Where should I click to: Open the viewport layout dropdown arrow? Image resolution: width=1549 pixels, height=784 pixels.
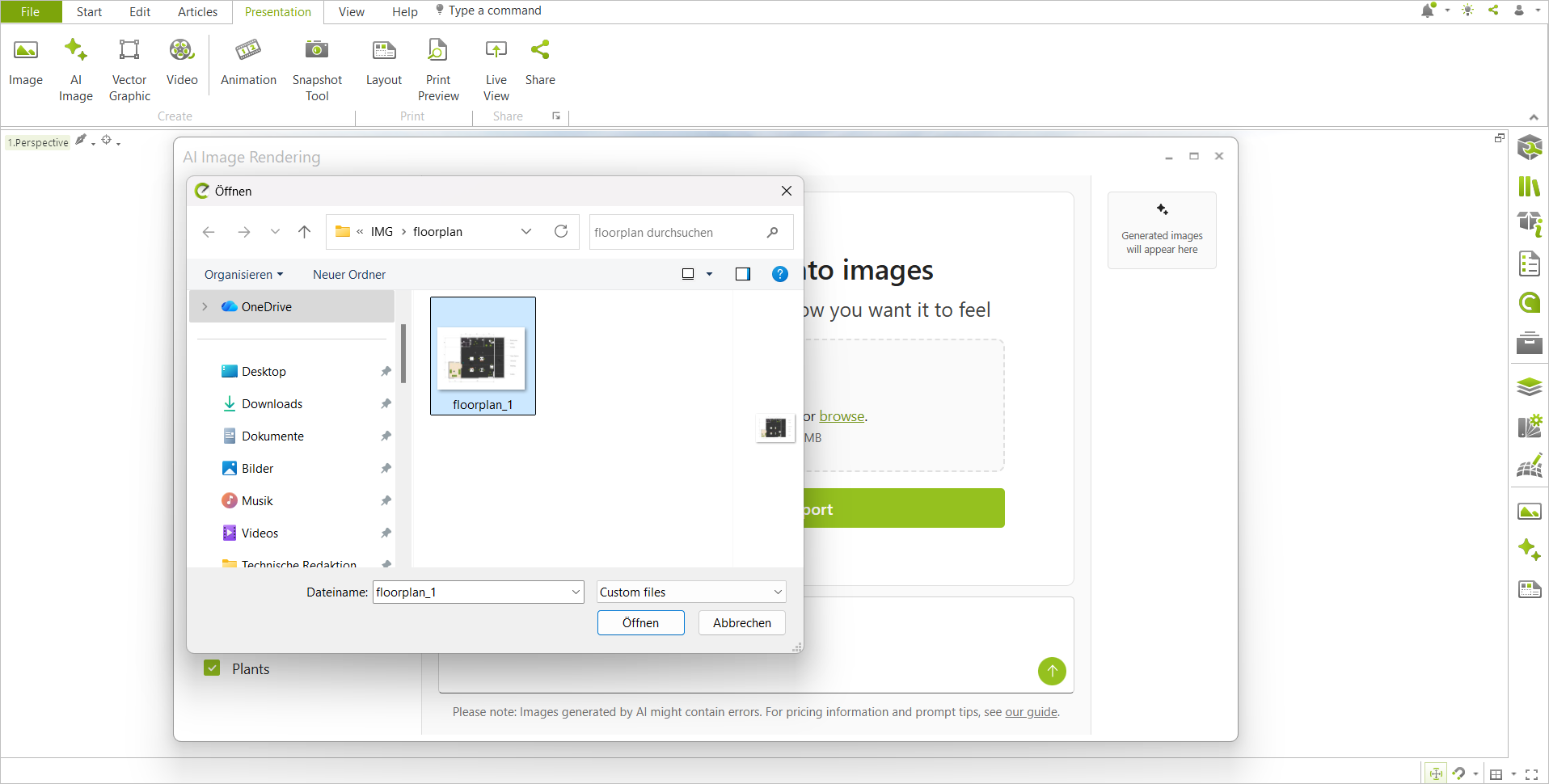click(1513, 774)
